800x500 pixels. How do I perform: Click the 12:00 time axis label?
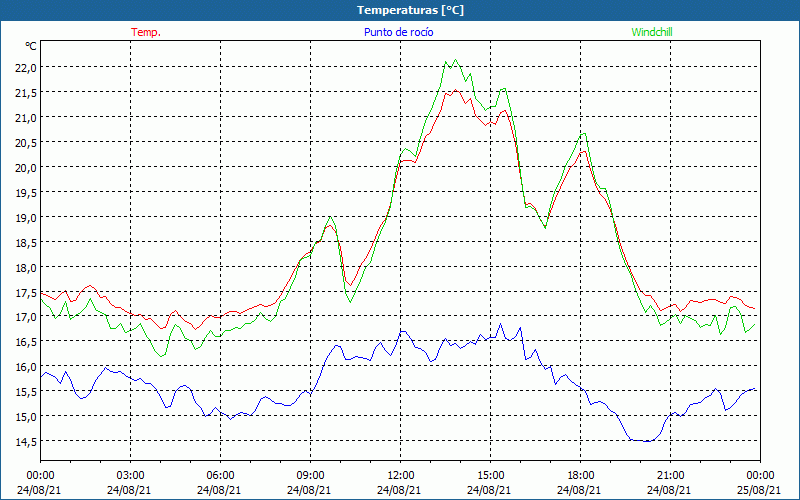click(401, 476)
